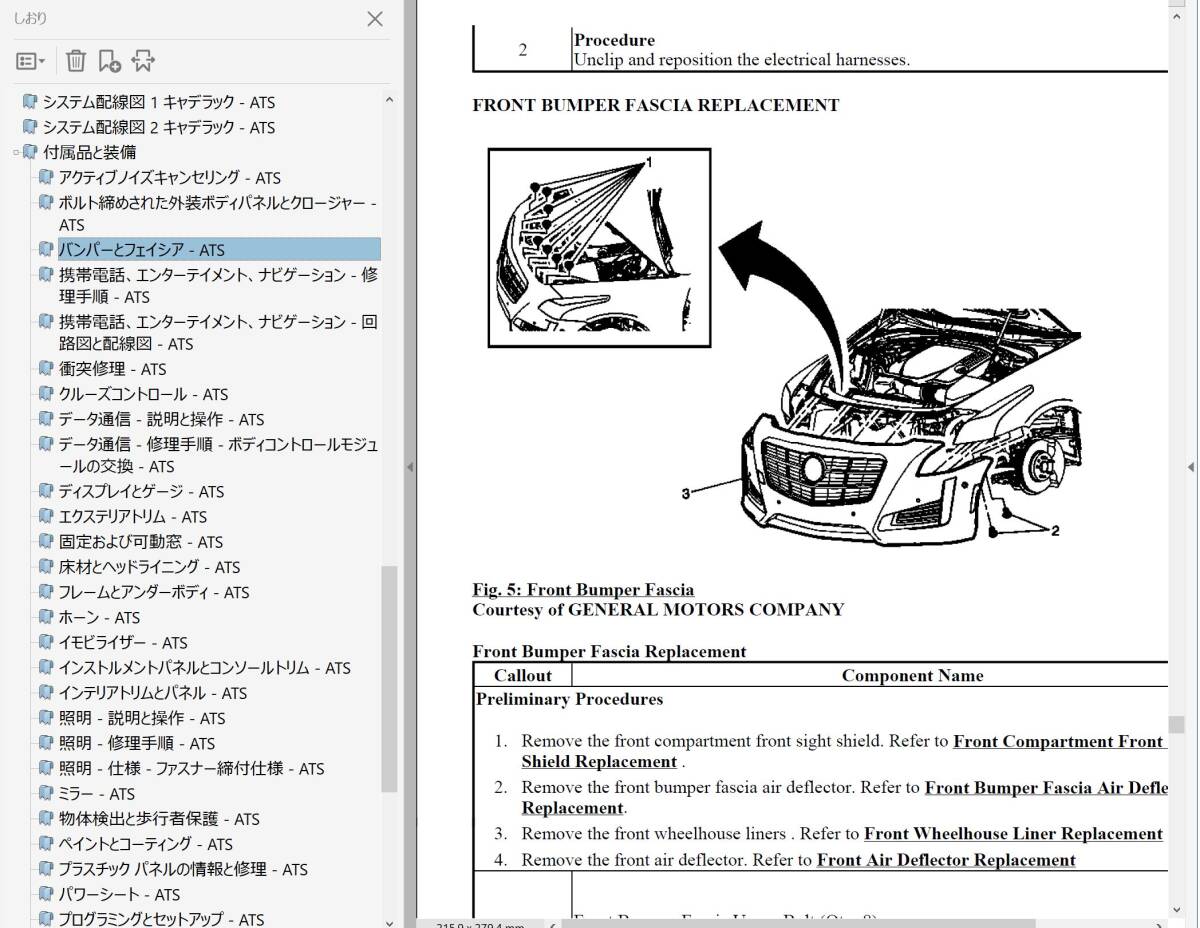Viewport: 1200px width, 928px height.
Task: Collapse left navigation pane via splitter arrow
Action: click(410, 467)
